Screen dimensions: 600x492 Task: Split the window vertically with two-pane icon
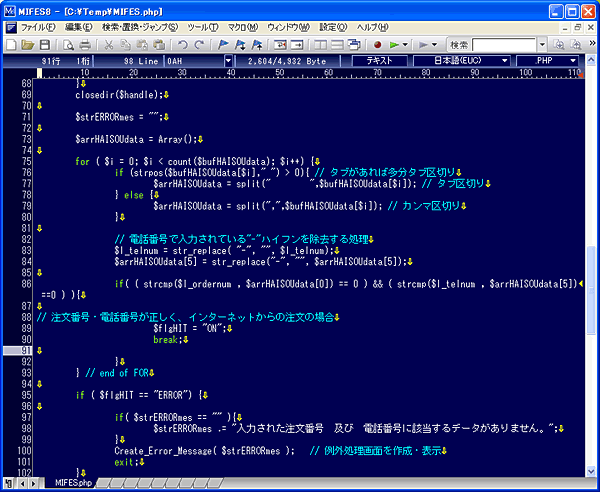point(320,45)
